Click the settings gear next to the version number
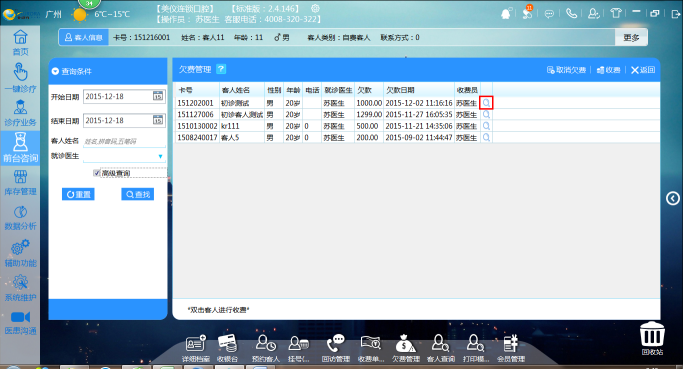Screen dimensions: 683x369 click(315, 8)
